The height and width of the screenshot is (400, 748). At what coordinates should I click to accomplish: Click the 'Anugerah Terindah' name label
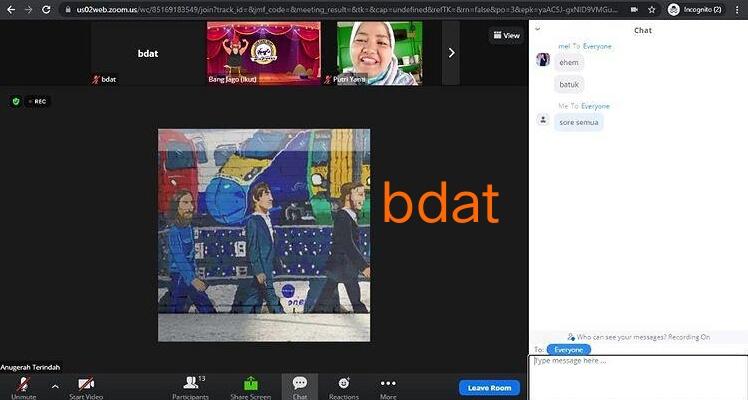click(x=30, y=367)
